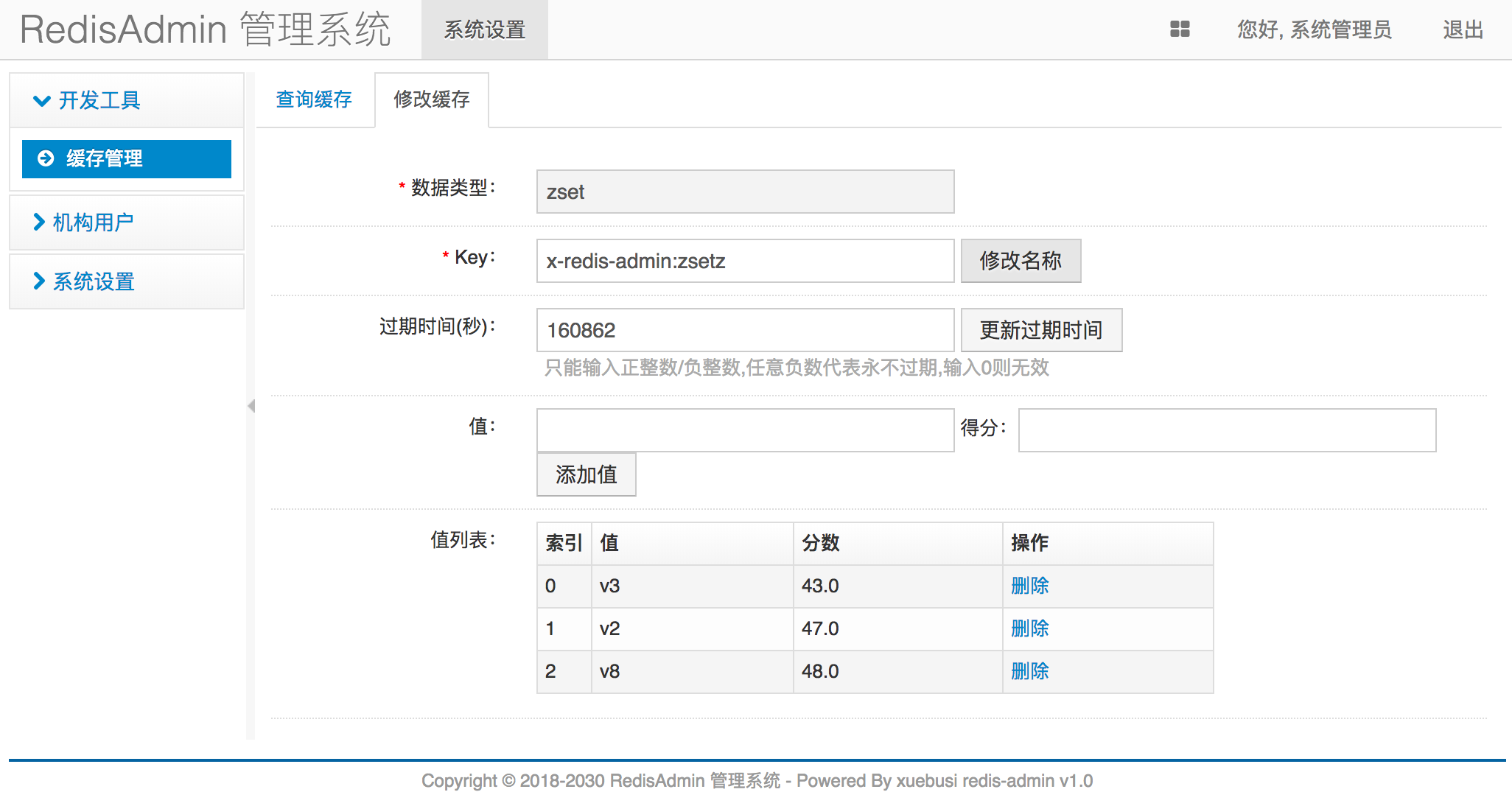The width and height of the screenshot is (1512, 806).
Task: Click the grid apps icon in header
Action: [x=1180, y=29]
